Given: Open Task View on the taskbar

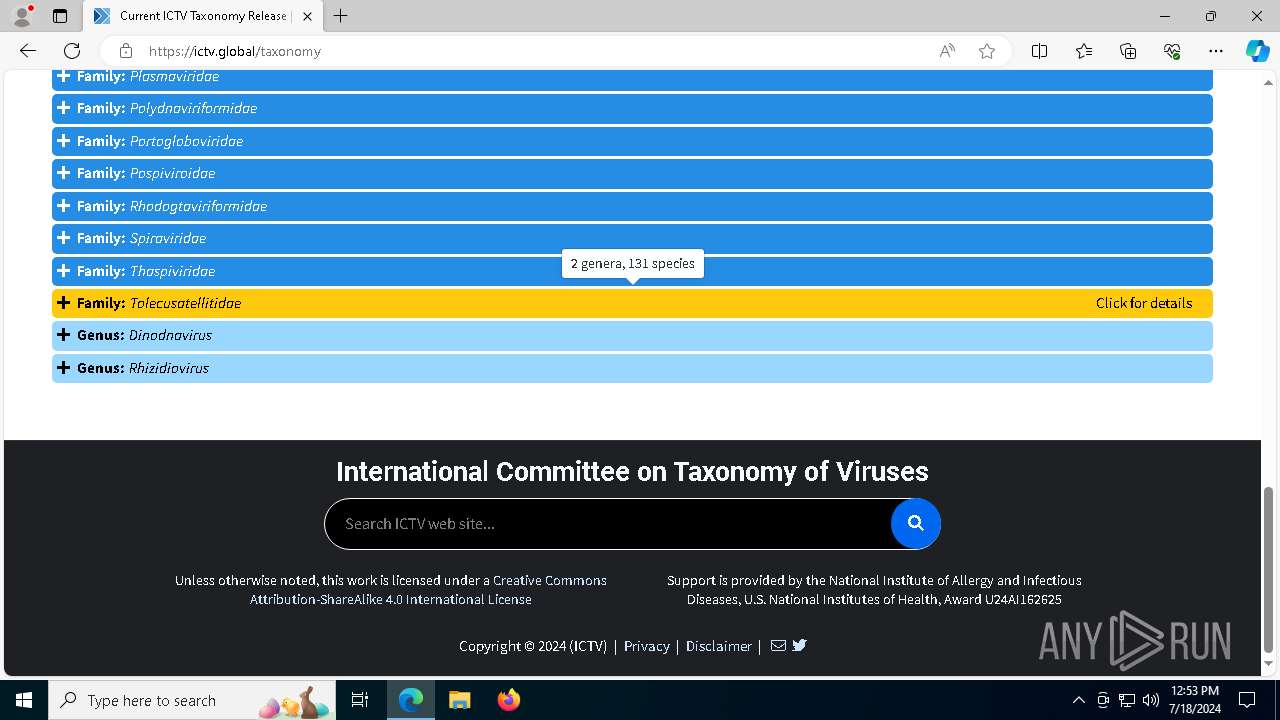Looking at the screenshot, I should tap(361, 700).
